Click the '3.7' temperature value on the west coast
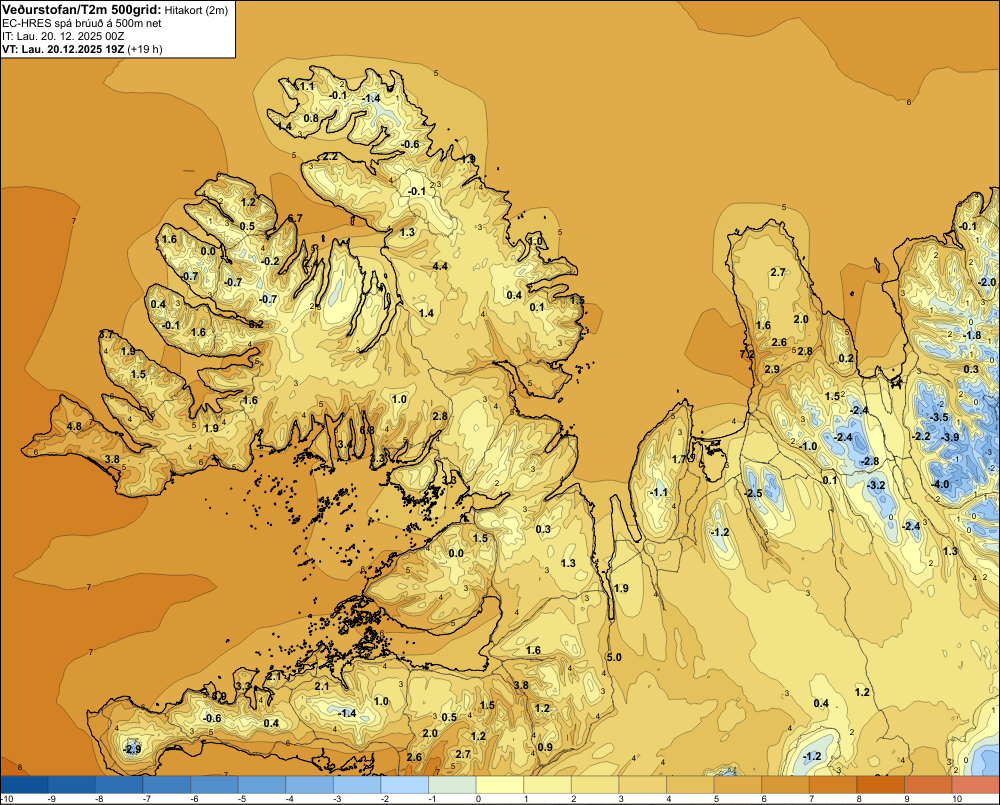The width and height of the screenshot is (1000, 805). tap(107, 334)
